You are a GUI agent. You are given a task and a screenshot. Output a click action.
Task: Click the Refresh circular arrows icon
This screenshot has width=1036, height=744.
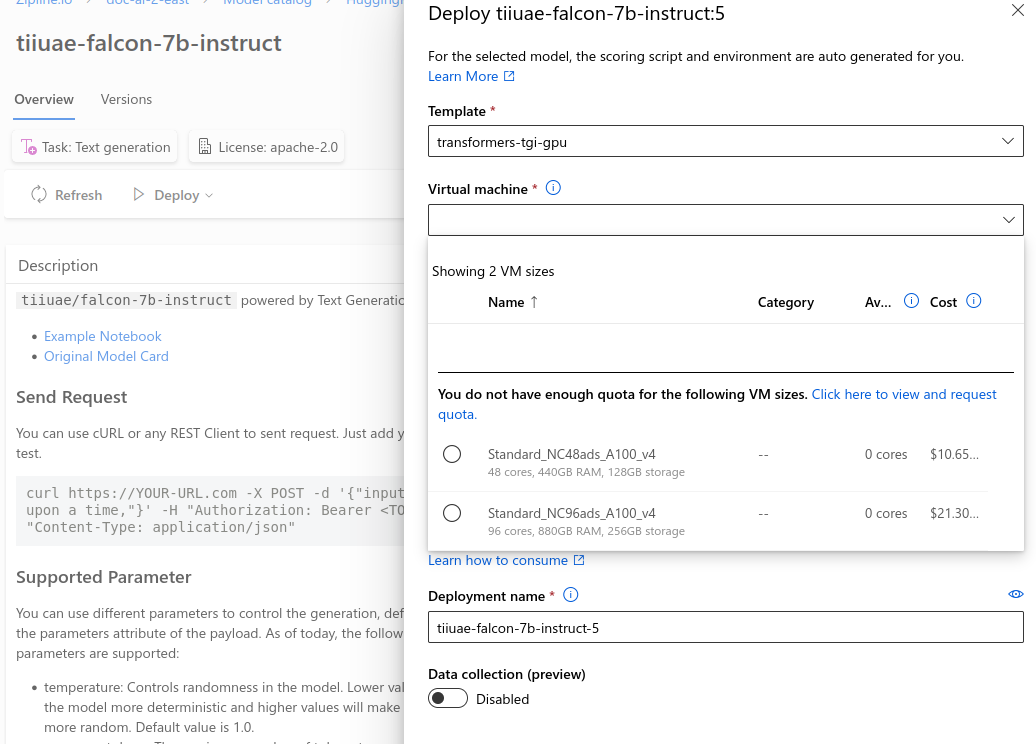(39, 194)
